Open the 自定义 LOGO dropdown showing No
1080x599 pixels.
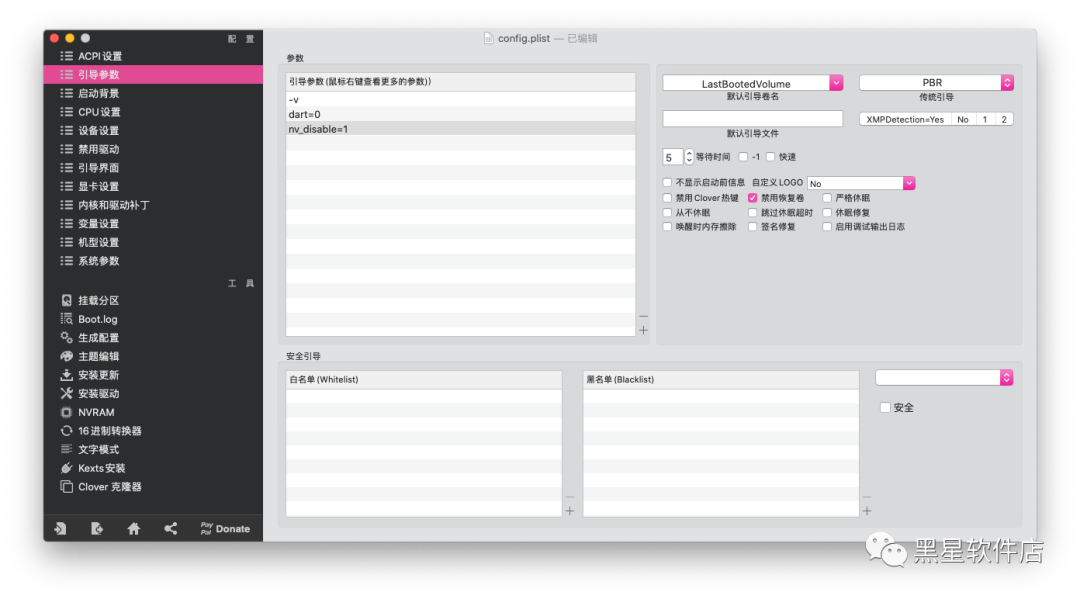click(861, 182)
